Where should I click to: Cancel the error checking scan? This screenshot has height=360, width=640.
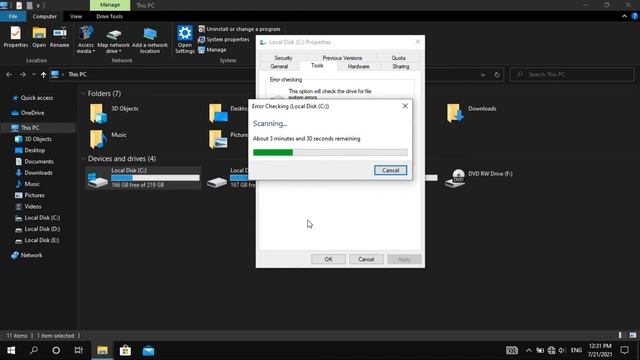coord(391,170)
